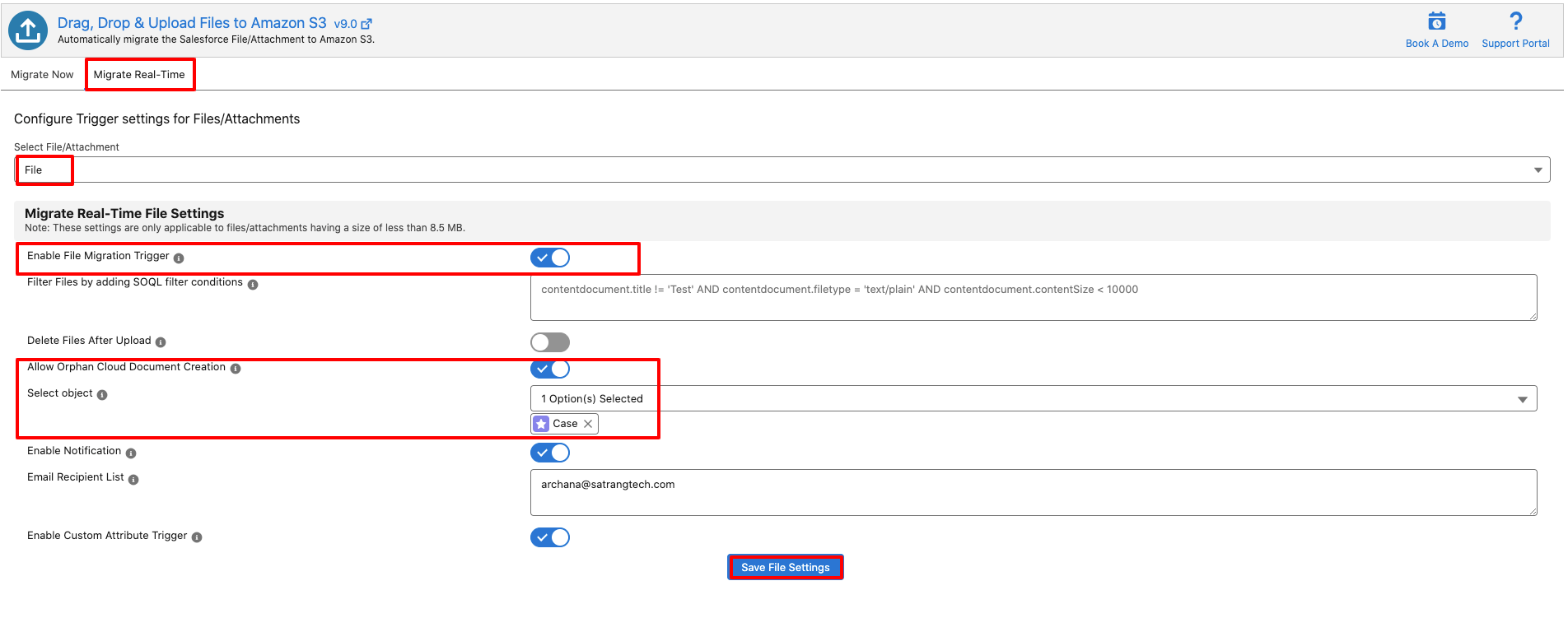Viewport: 1568px width, 632px height.
Task: Show info for Enable Custom Attribute Trigger
Action: click(197, 537)
